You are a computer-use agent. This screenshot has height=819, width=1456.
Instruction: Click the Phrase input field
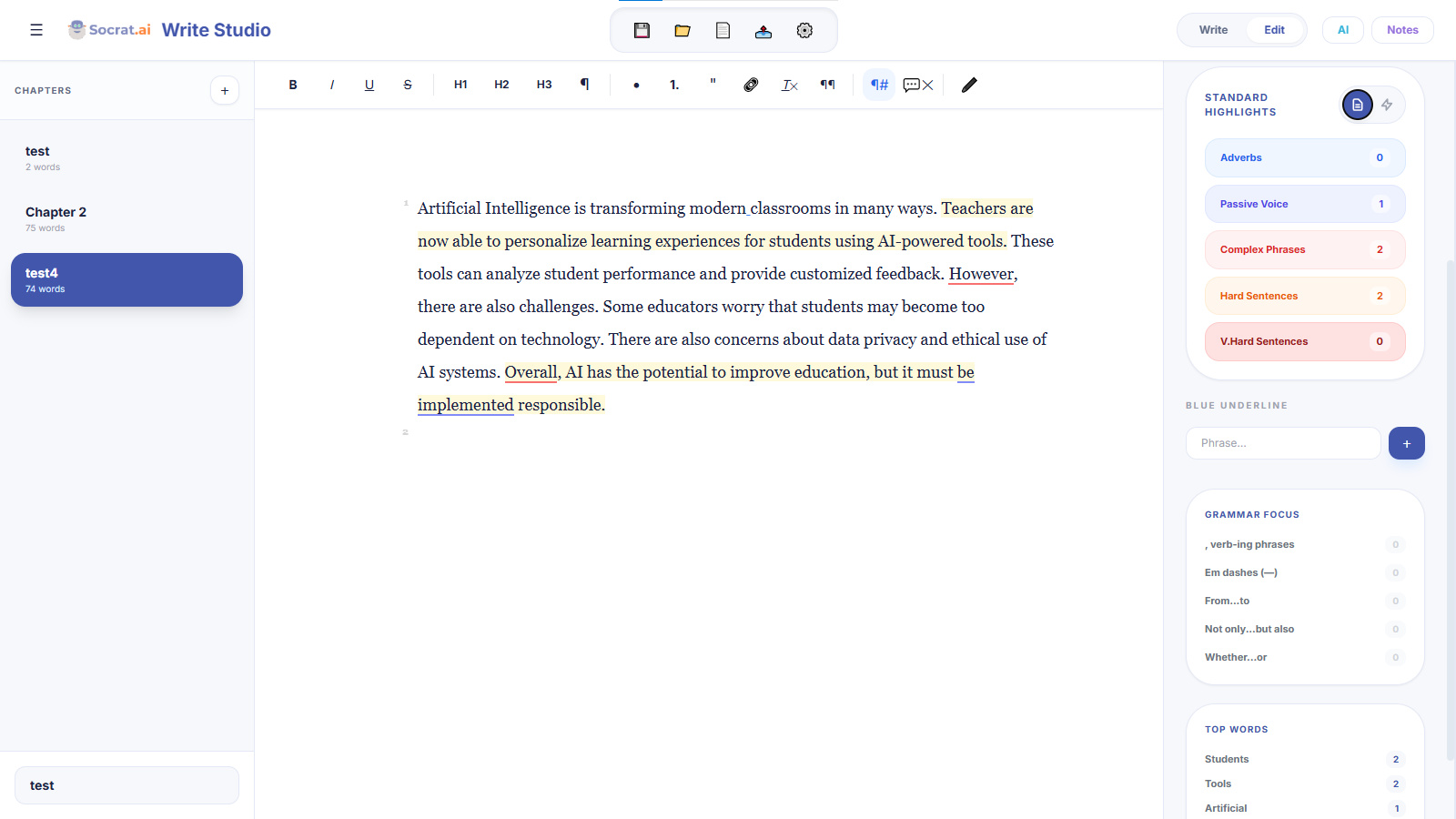coord(1283,443)
